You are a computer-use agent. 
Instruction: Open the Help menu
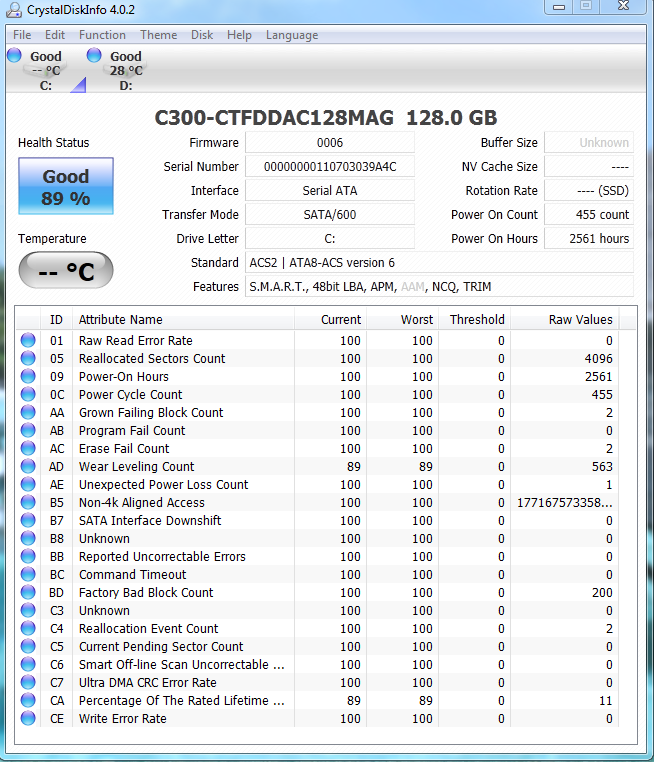click(239, 35)
